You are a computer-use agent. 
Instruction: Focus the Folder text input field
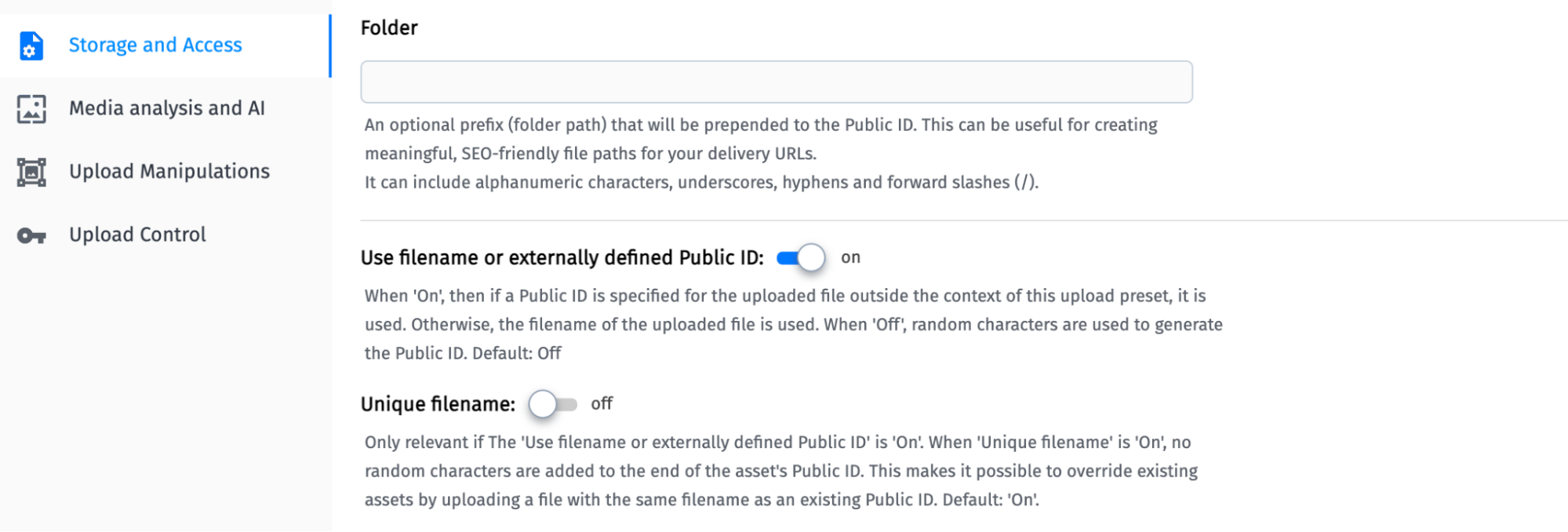(x=776, y=82)
